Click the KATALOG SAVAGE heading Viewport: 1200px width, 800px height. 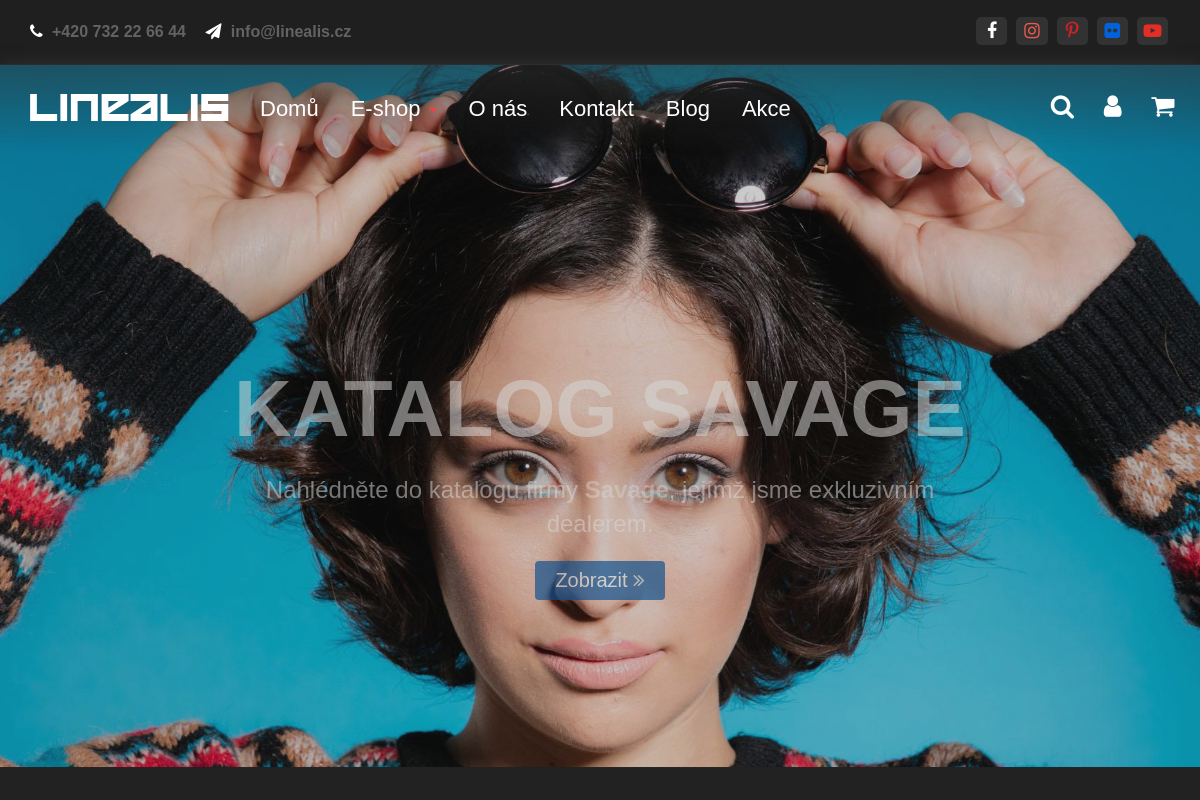[600, 409]
